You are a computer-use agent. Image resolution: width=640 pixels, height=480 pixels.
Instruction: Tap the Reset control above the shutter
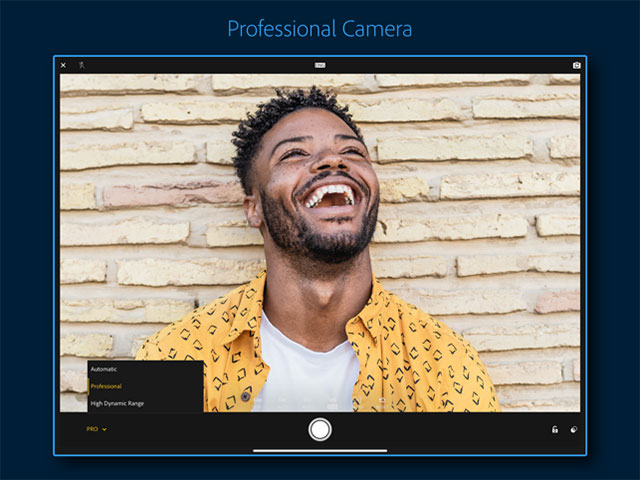click(x=382, y=401)
